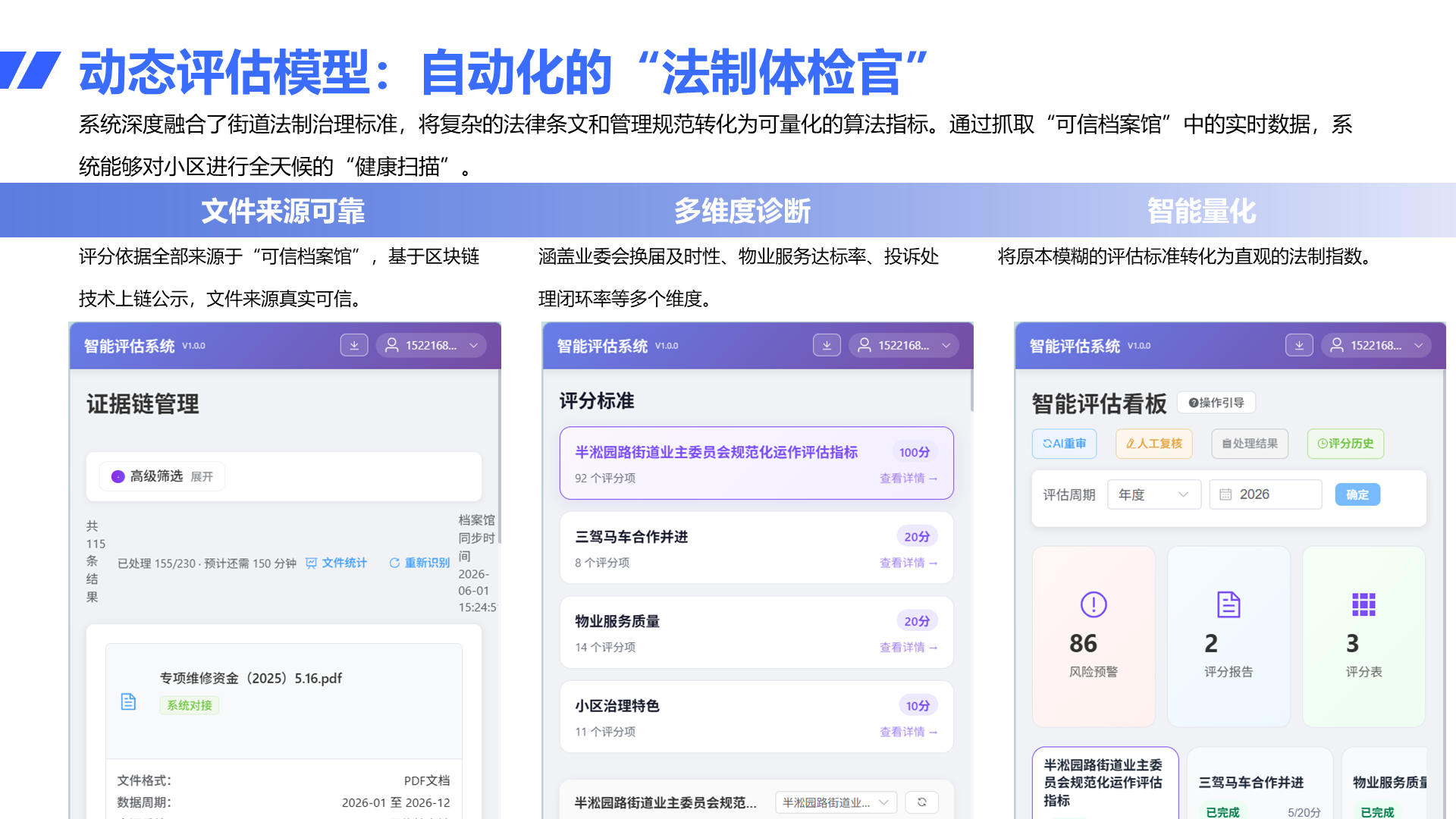The image size is (1456, 819).
Task: Click the 10分 badge on 小区治理特色
Action: click(918, 705)
